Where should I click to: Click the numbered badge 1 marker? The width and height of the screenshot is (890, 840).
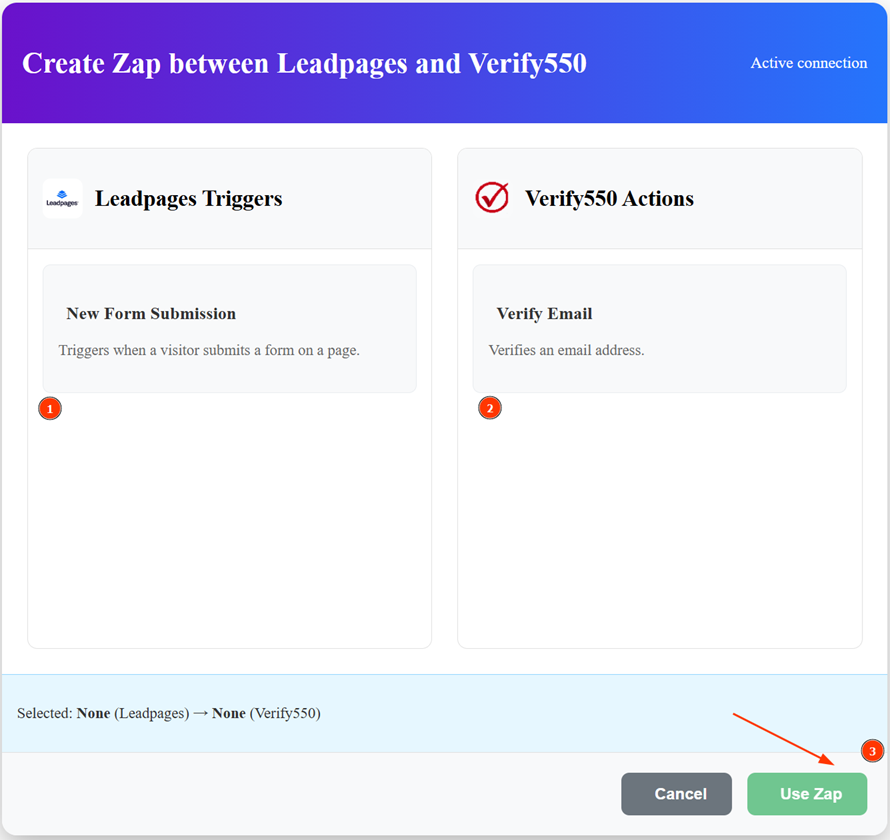tap(50, 408)
